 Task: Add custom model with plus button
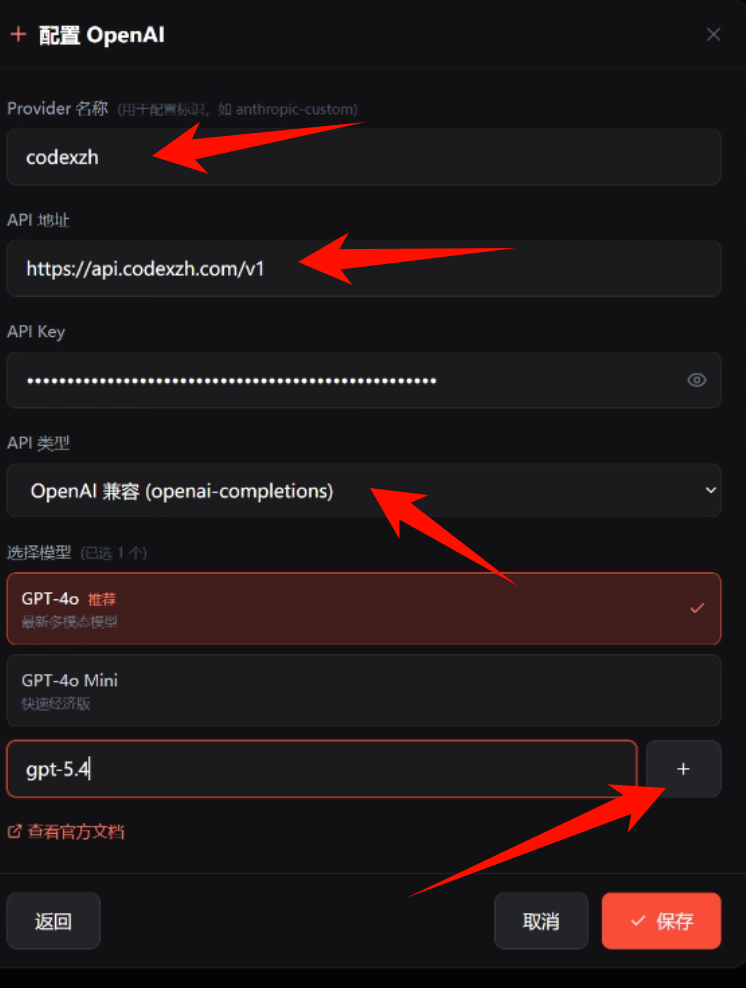pos(684,769)
